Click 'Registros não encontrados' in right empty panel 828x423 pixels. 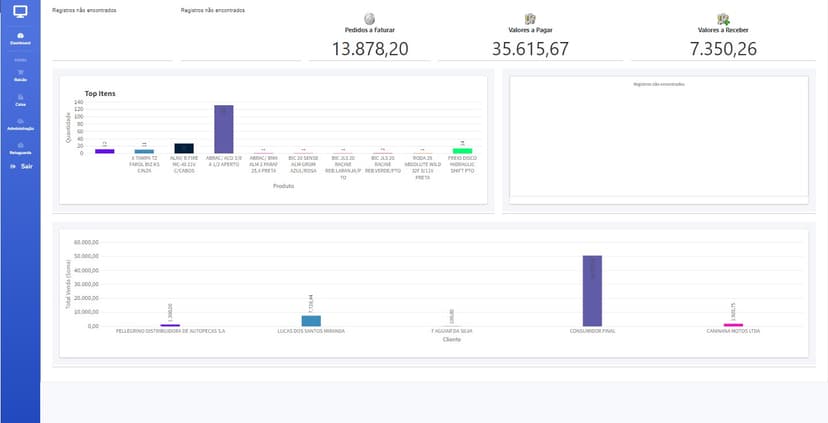click(x=658, y=84)
